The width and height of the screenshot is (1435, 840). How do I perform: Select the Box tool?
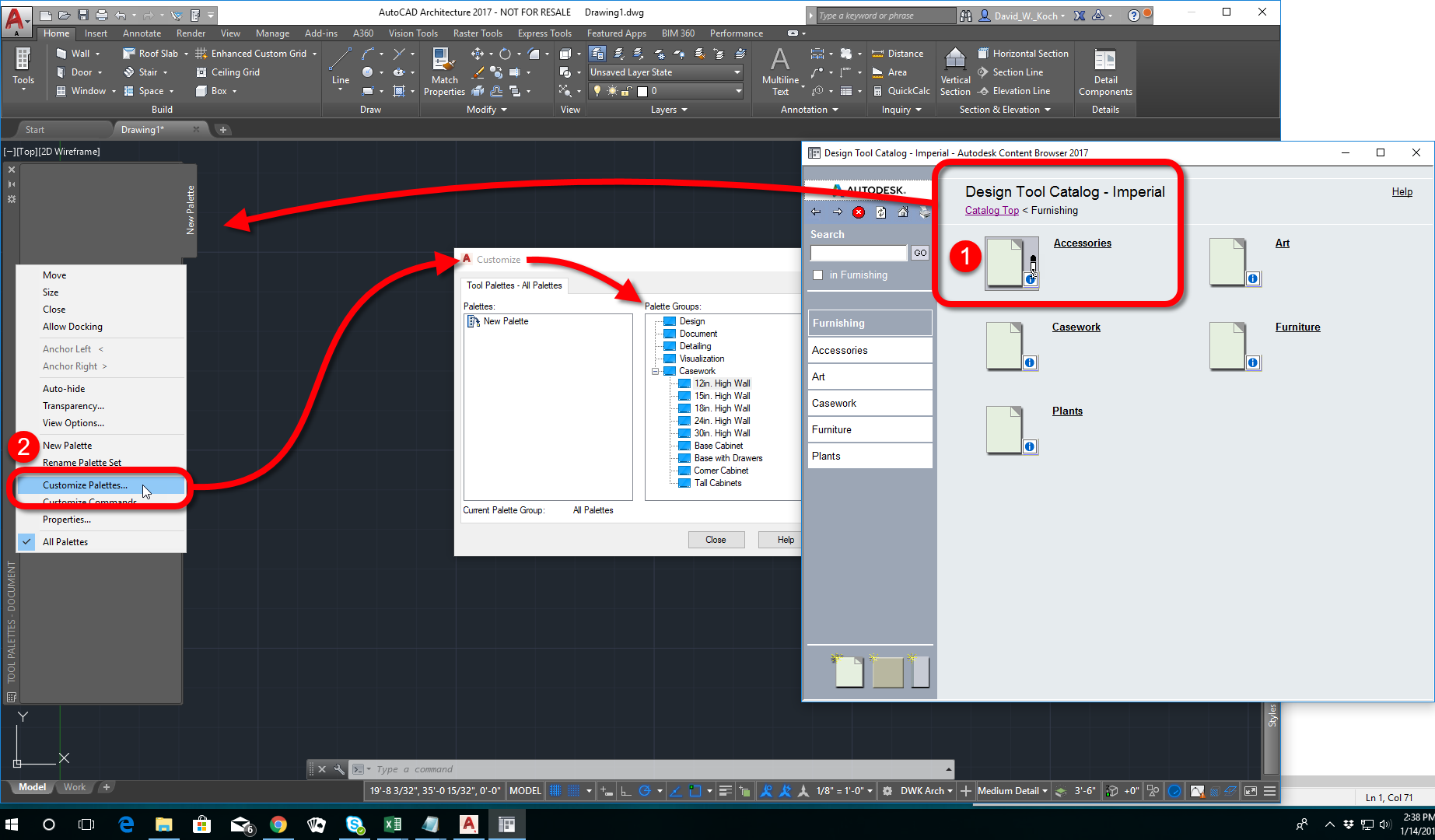click(x=212, y=91)
